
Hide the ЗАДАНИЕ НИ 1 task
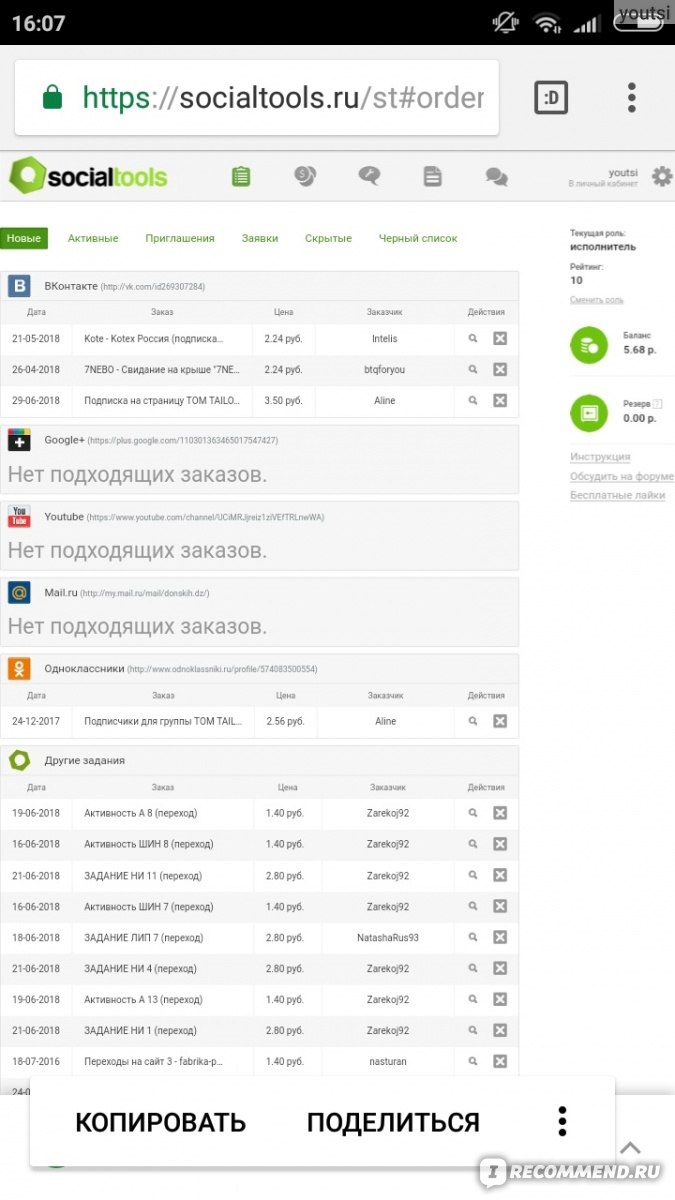(500, 1030)
